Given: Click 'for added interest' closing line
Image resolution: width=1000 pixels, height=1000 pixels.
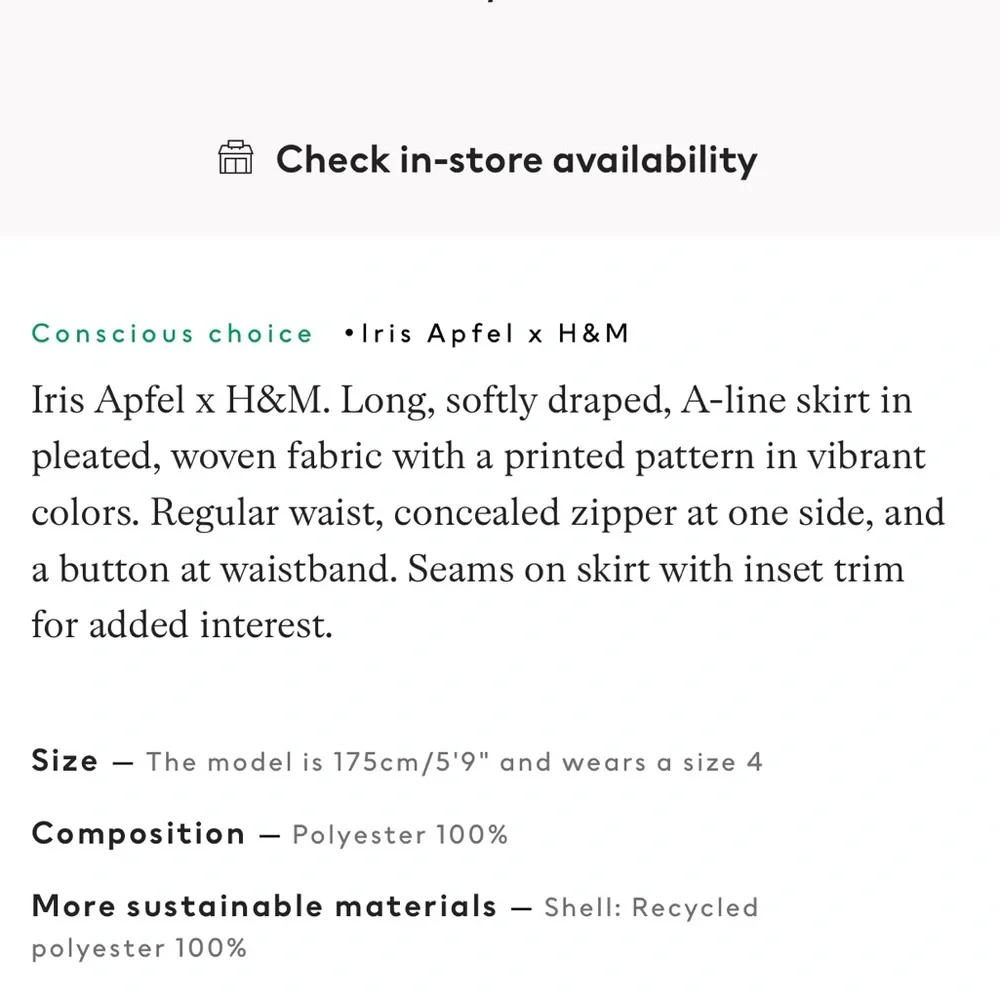Looking at the screenshot, I should [x=180, y=625].
